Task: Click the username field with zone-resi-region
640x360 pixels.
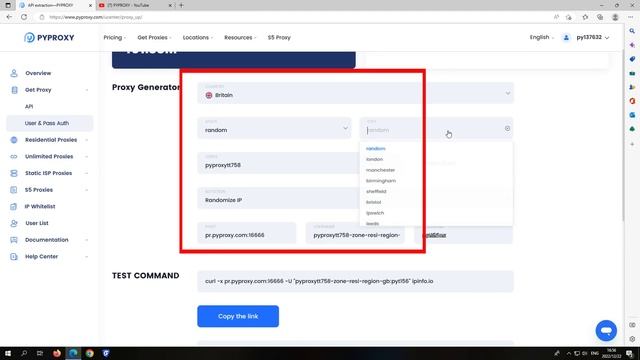Action: [355, 233]
